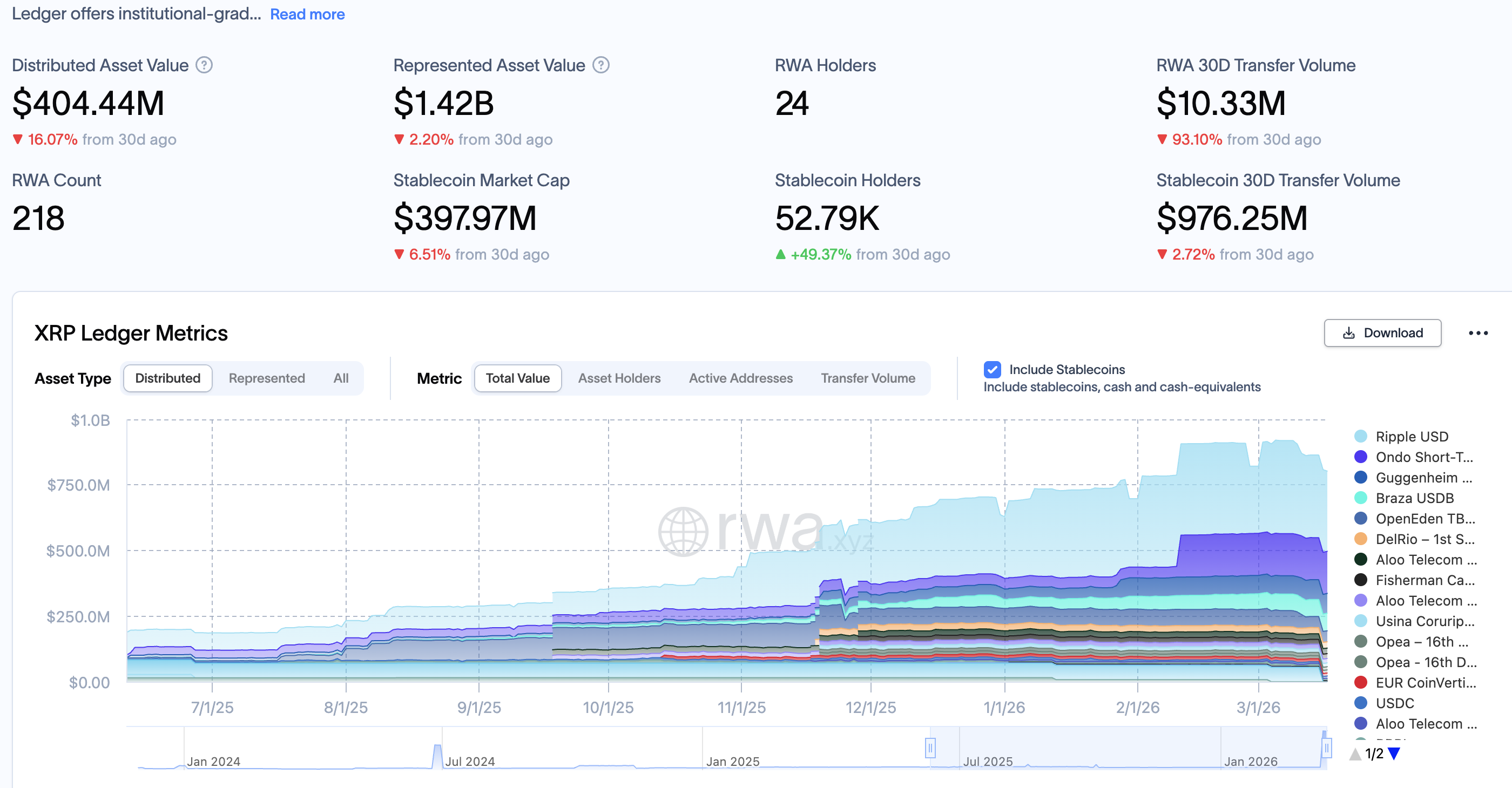
Task: Switch metric to Transfer Volume
Action: tap(868, 378)
